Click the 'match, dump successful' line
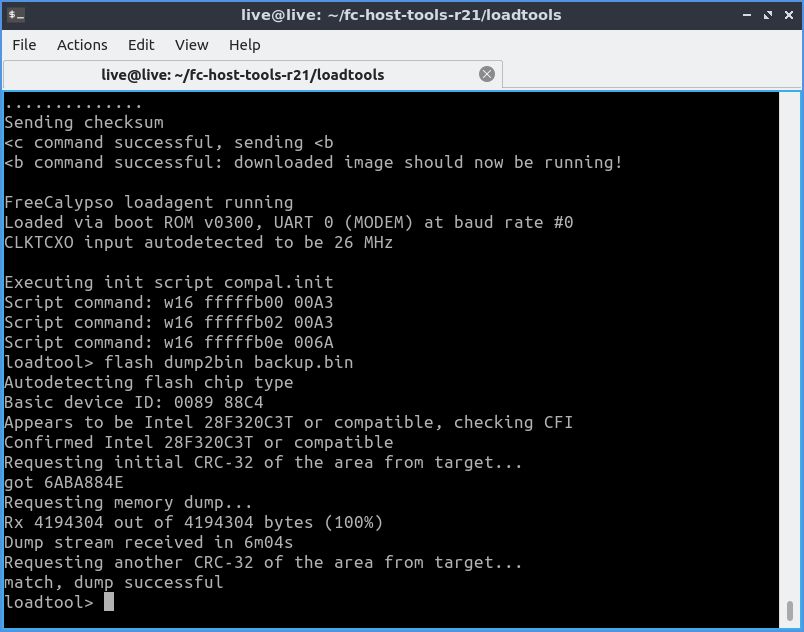Viewport: 804px width, 632px height. [x=114, y=582]
